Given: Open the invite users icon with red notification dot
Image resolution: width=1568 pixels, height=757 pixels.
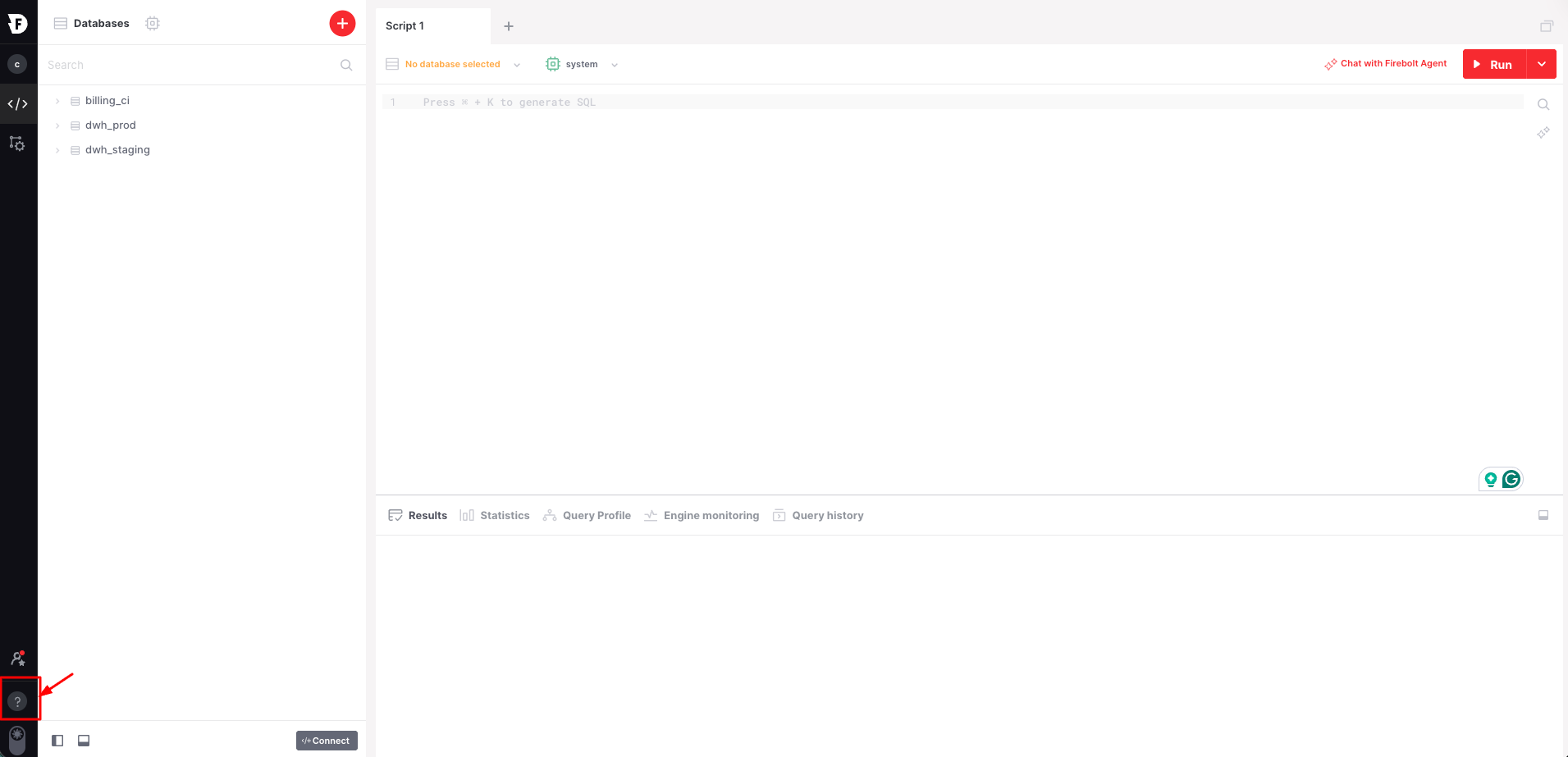Looking at the screenshot, I should click(x=17, y=658).
